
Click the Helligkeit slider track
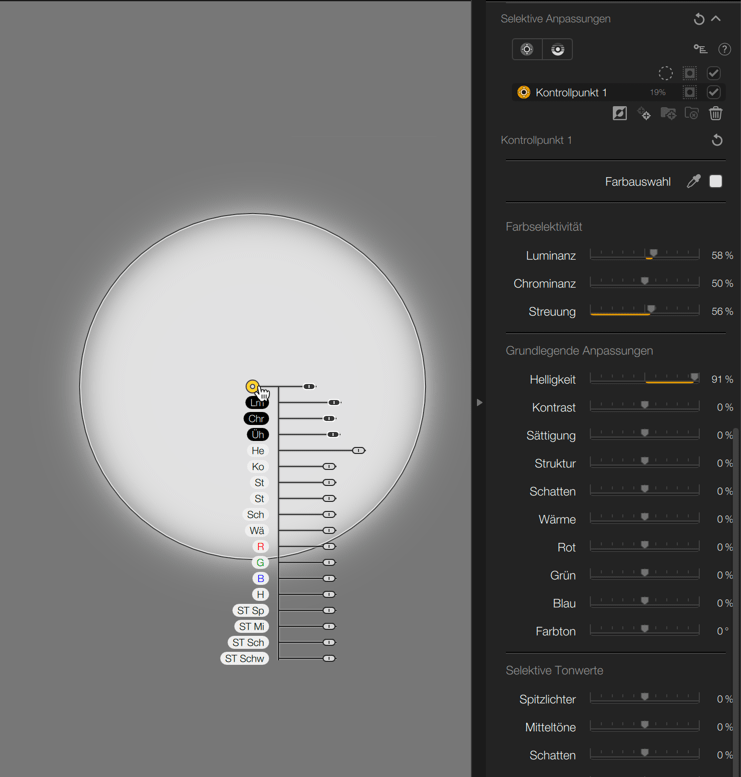tap(644, 379)
